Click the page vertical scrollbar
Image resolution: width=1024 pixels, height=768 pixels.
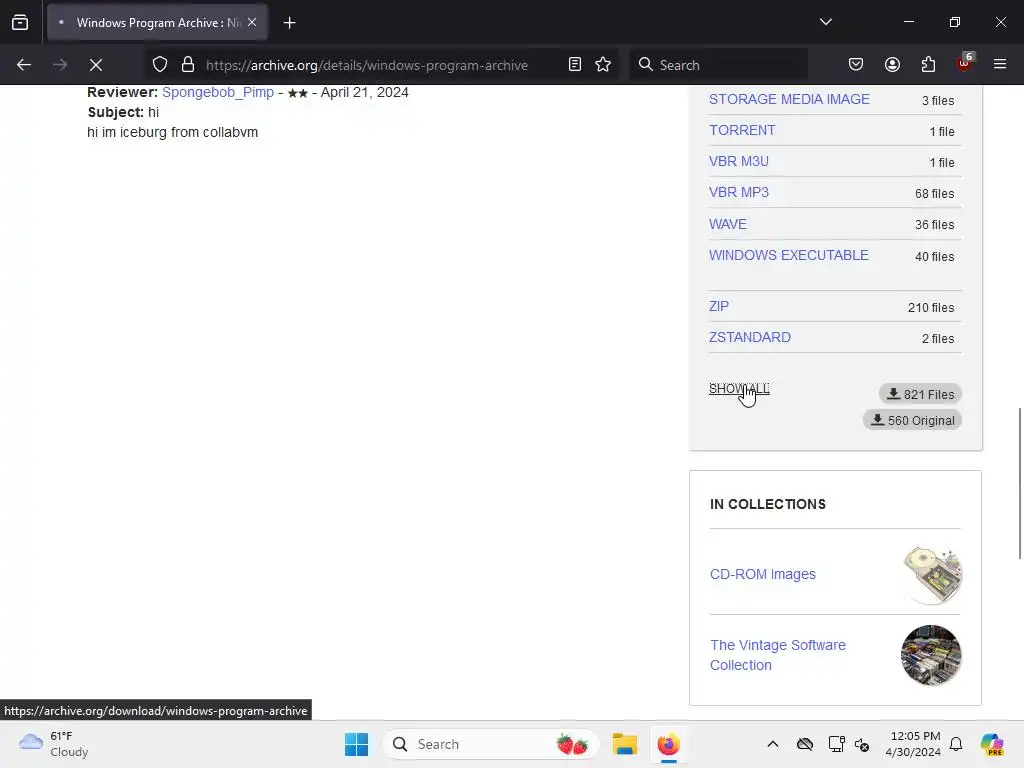[x=1019, y=483]
